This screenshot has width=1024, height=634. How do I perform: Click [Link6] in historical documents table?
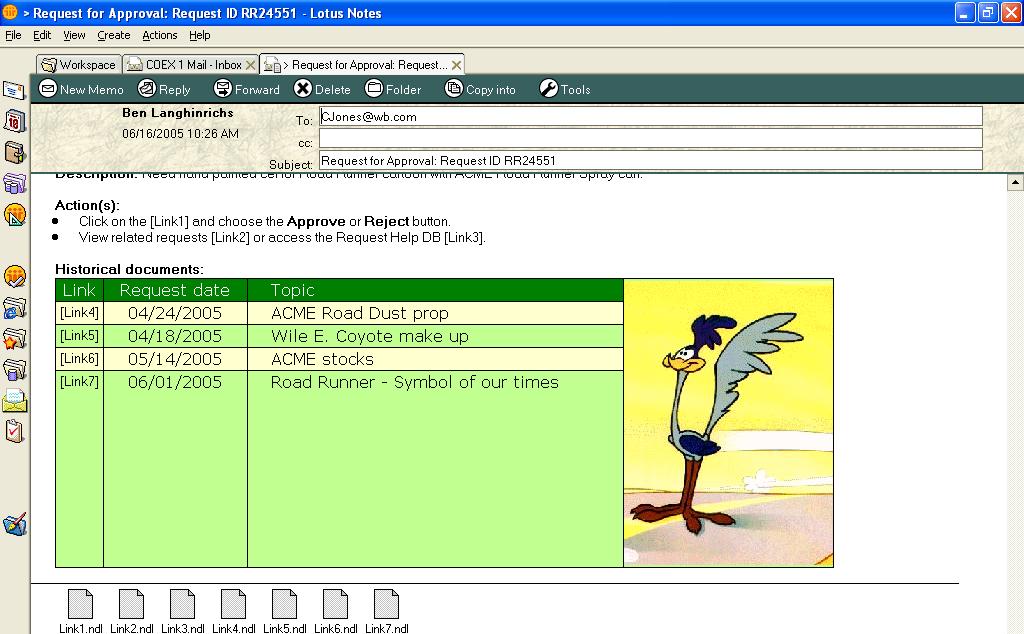coord(79,358)
